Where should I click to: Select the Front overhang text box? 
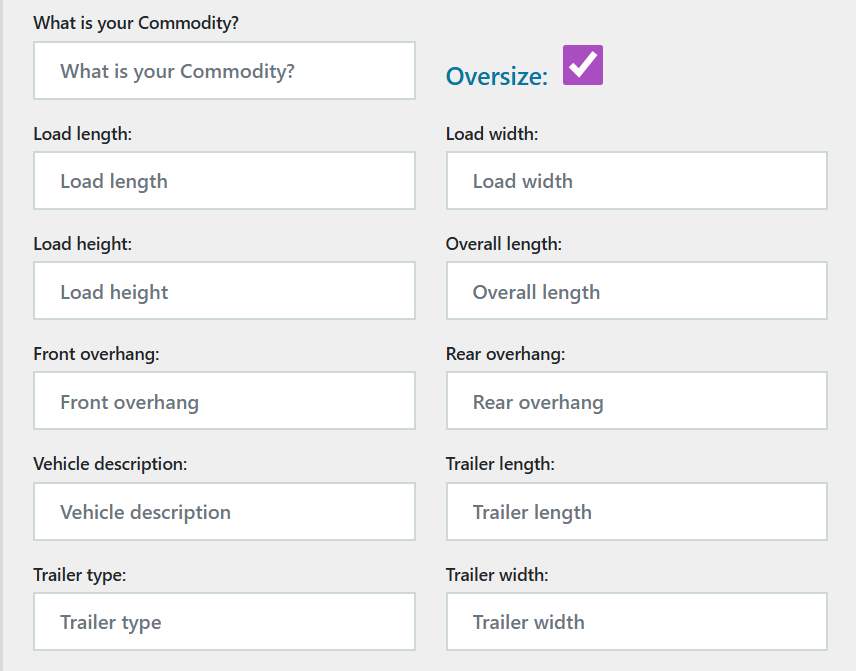[224, 401]
